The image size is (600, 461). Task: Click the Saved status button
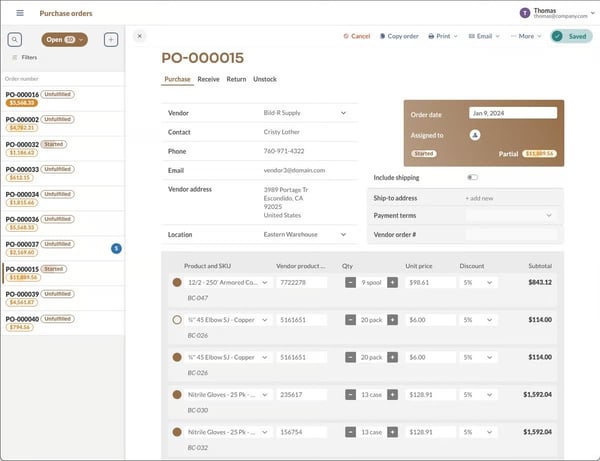click(x=571, y=36)
